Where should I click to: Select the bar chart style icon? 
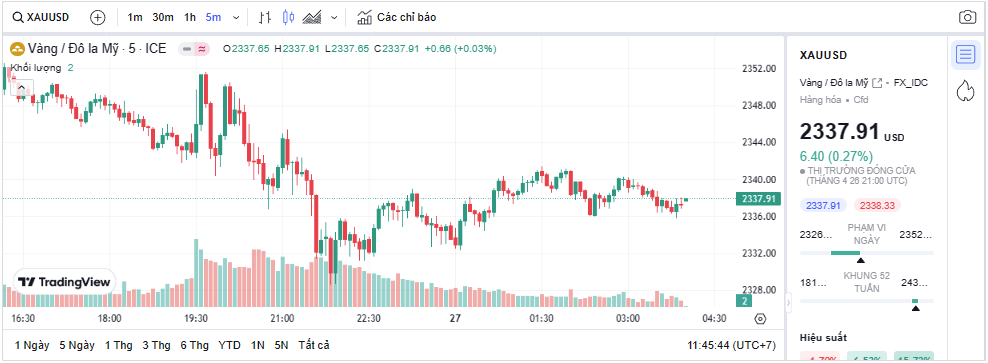pos(266,18)
